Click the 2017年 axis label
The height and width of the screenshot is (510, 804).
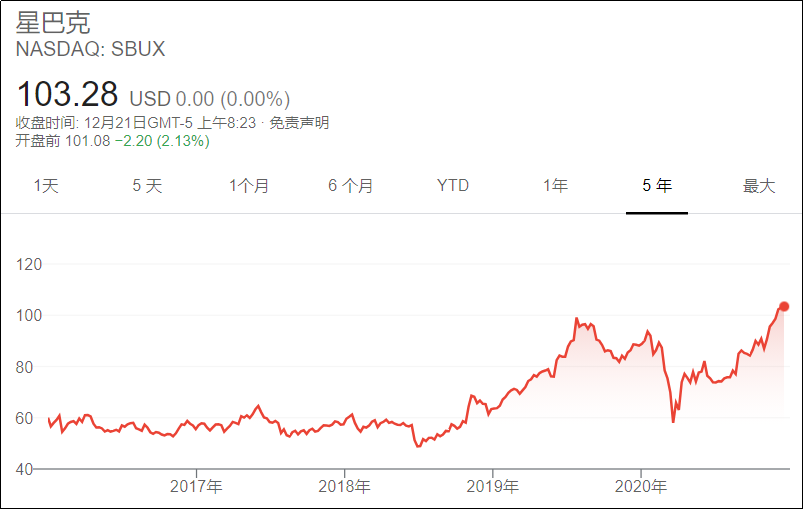196,486
